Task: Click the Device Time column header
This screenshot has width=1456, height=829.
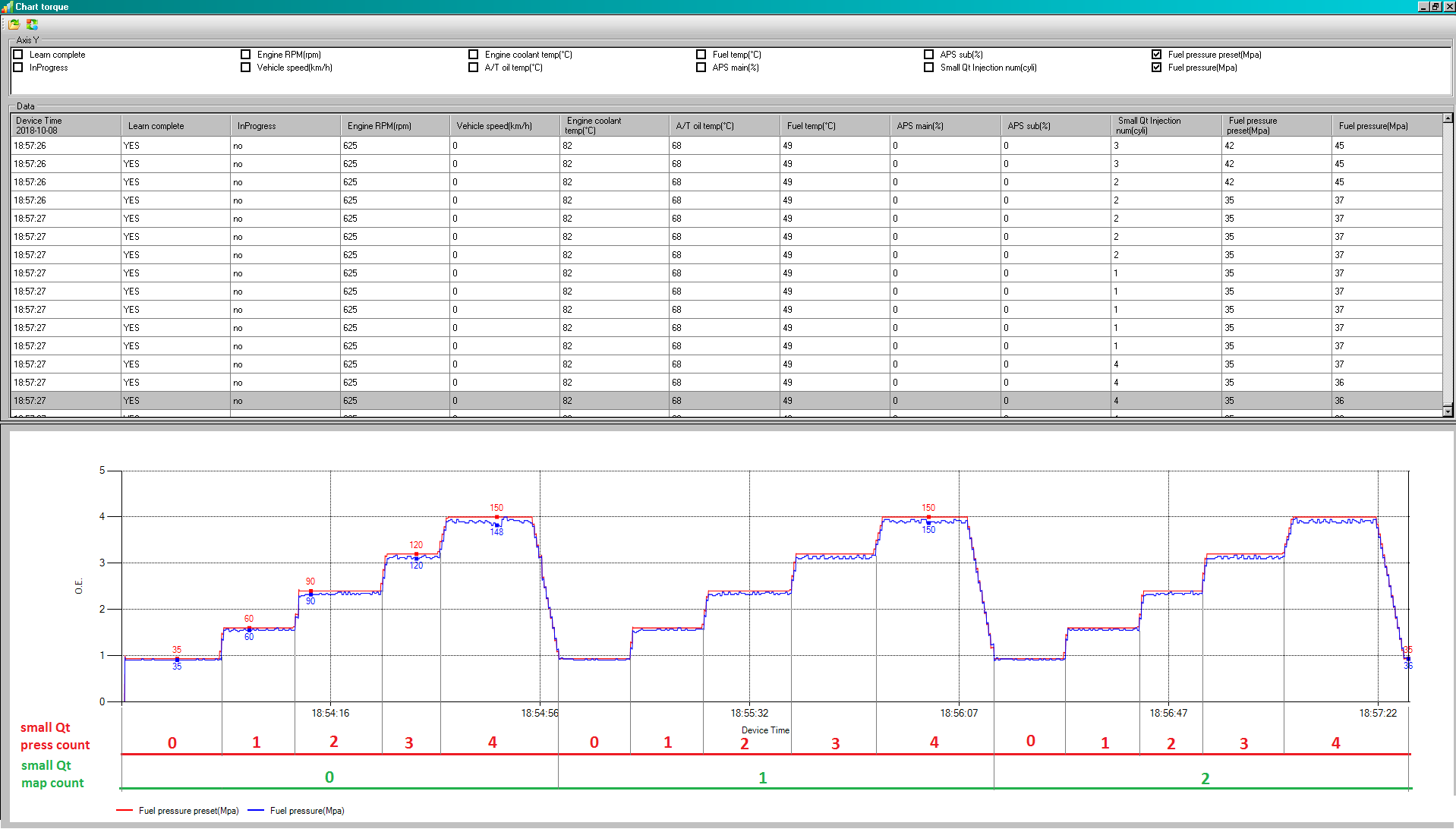Action: coord(65,125)
